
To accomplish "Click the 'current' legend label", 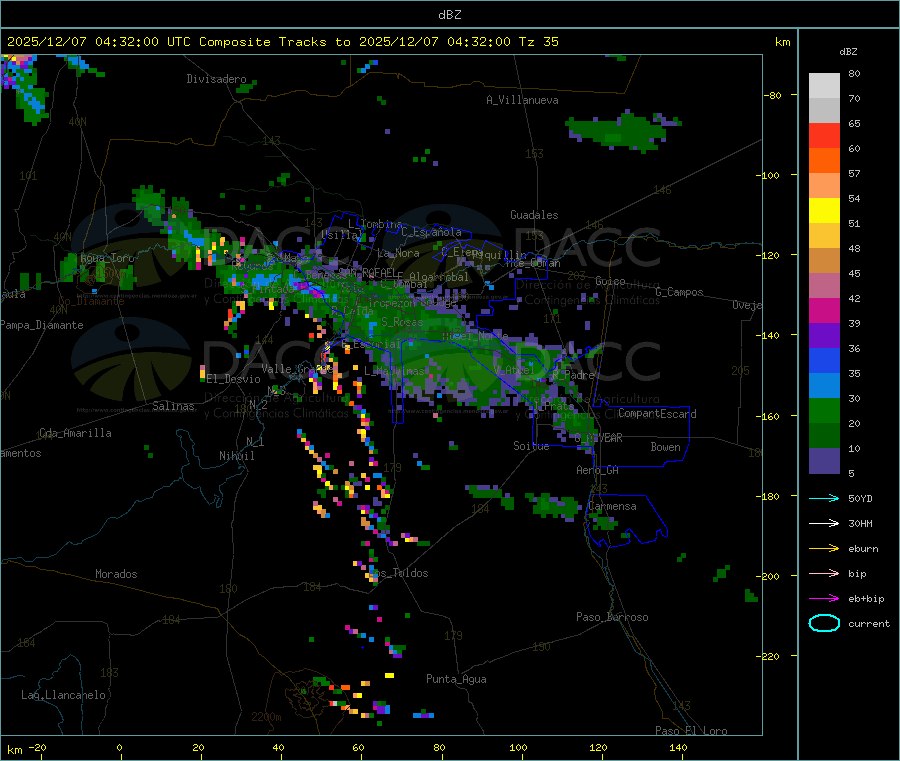I will pyautogui.click(x=869, y=623).
